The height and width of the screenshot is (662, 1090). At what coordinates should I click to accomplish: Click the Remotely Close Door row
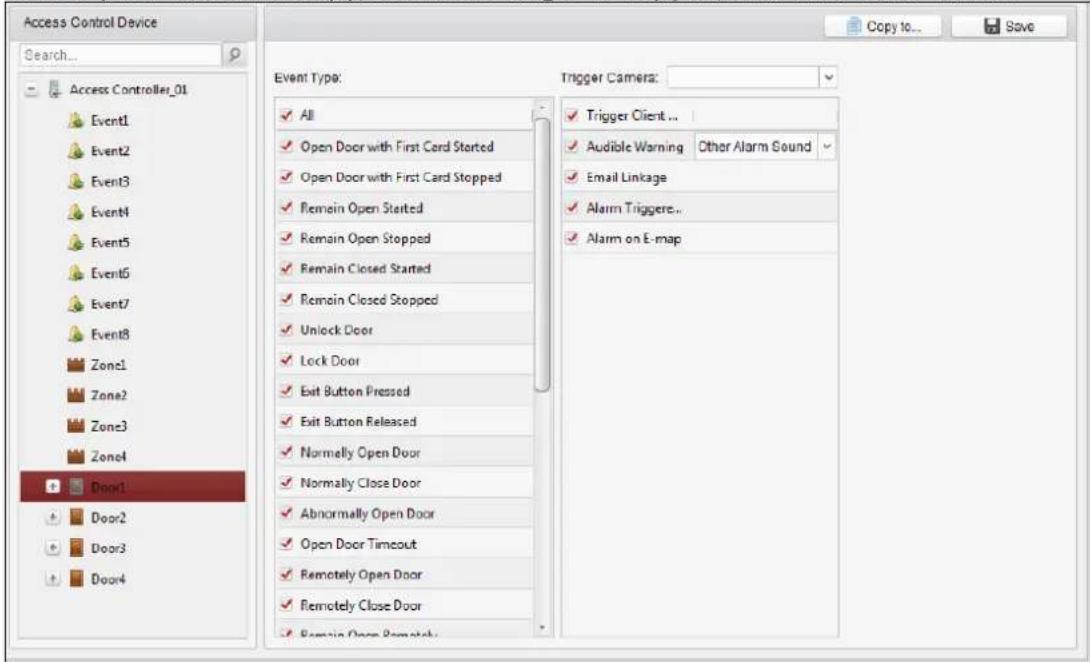405,605
